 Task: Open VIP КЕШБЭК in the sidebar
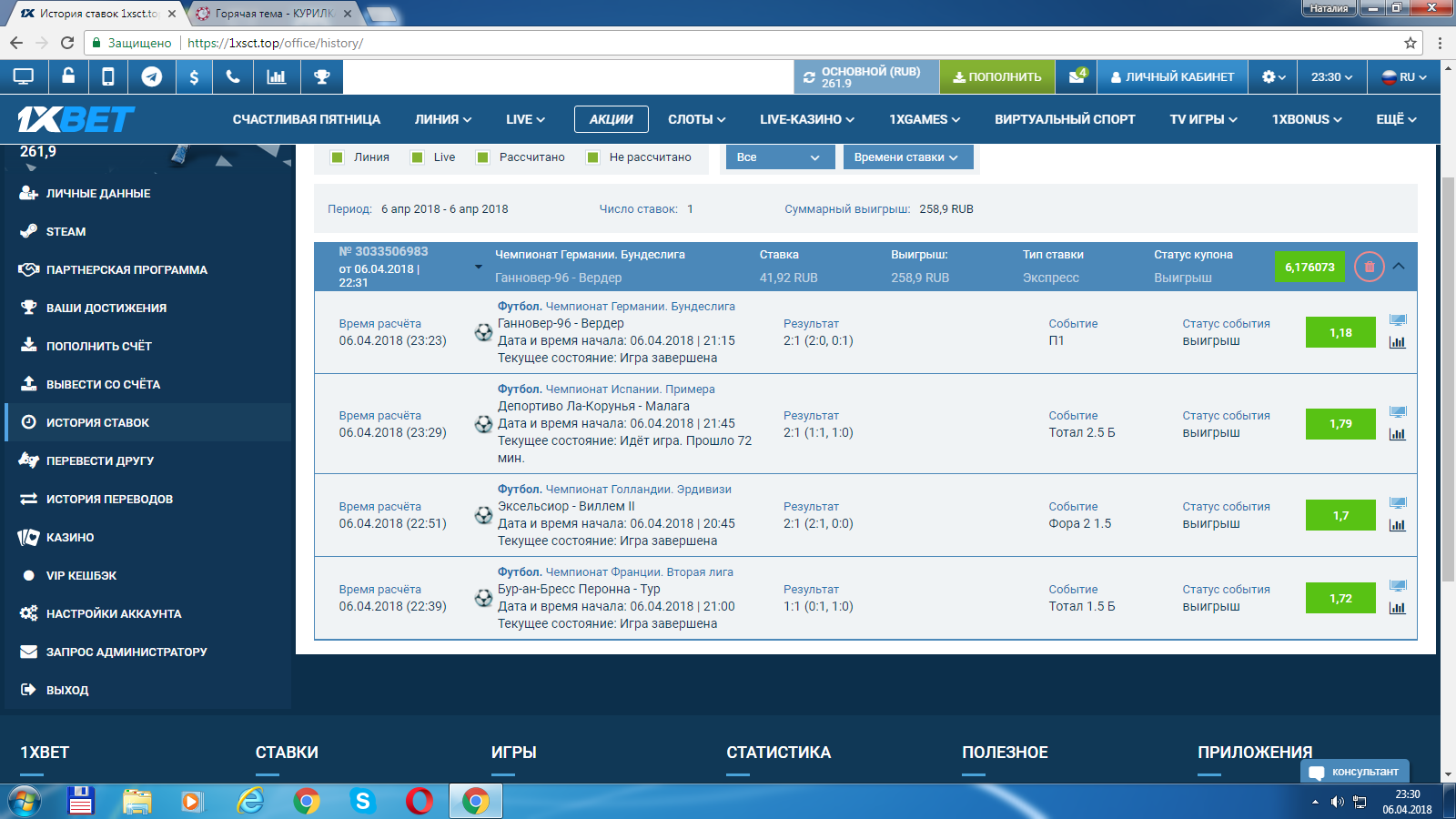tap(81, 575)
